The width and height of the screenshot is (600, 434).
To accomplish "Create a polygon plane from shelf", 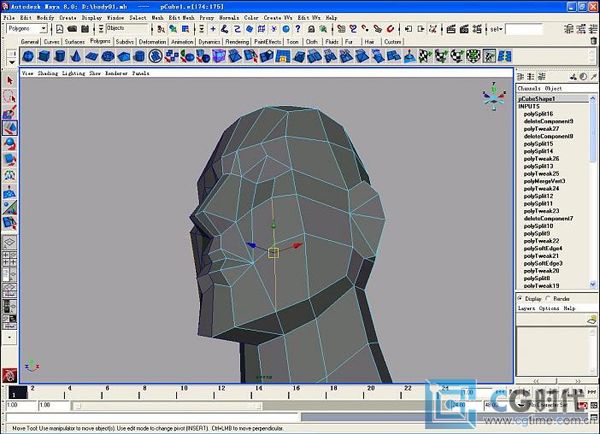I will tap(92, 56).
